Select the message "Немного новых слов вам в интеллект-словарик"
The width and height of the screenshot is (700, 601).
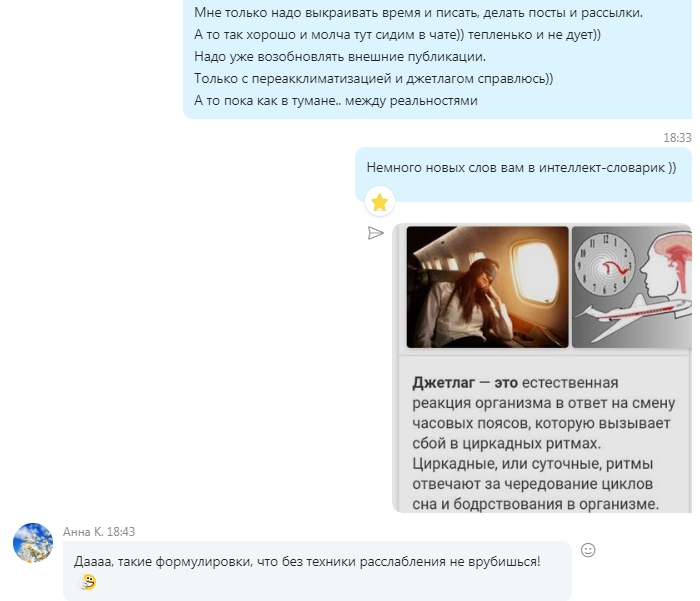click(x=521, y=167)
